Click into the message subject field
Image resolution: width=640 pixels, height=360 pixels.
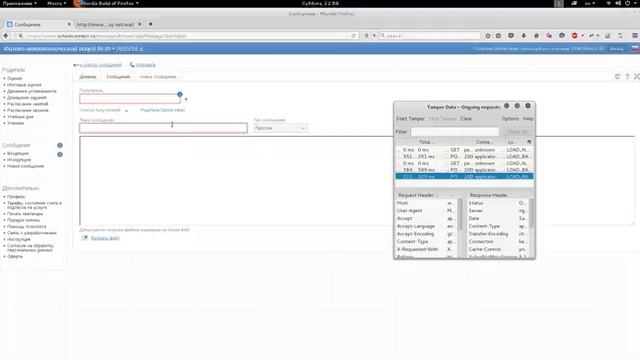(163, 128)
